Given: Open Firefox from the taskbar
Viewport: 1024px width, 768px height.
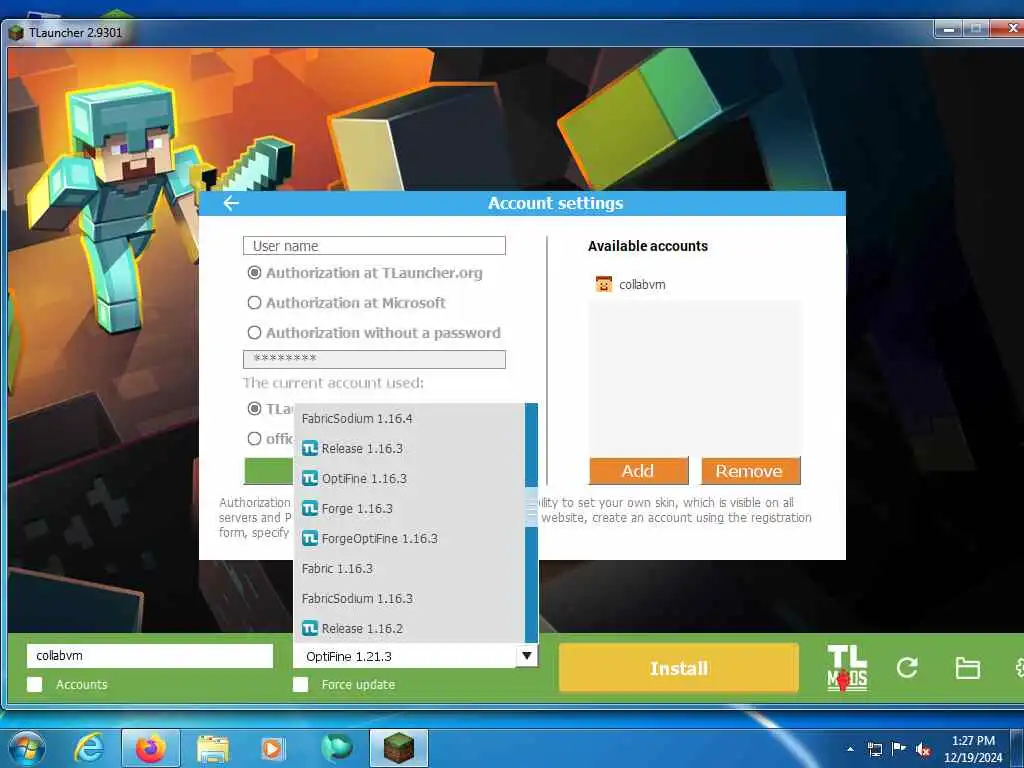Looking at the screenshot, I should tap(150, 748).
